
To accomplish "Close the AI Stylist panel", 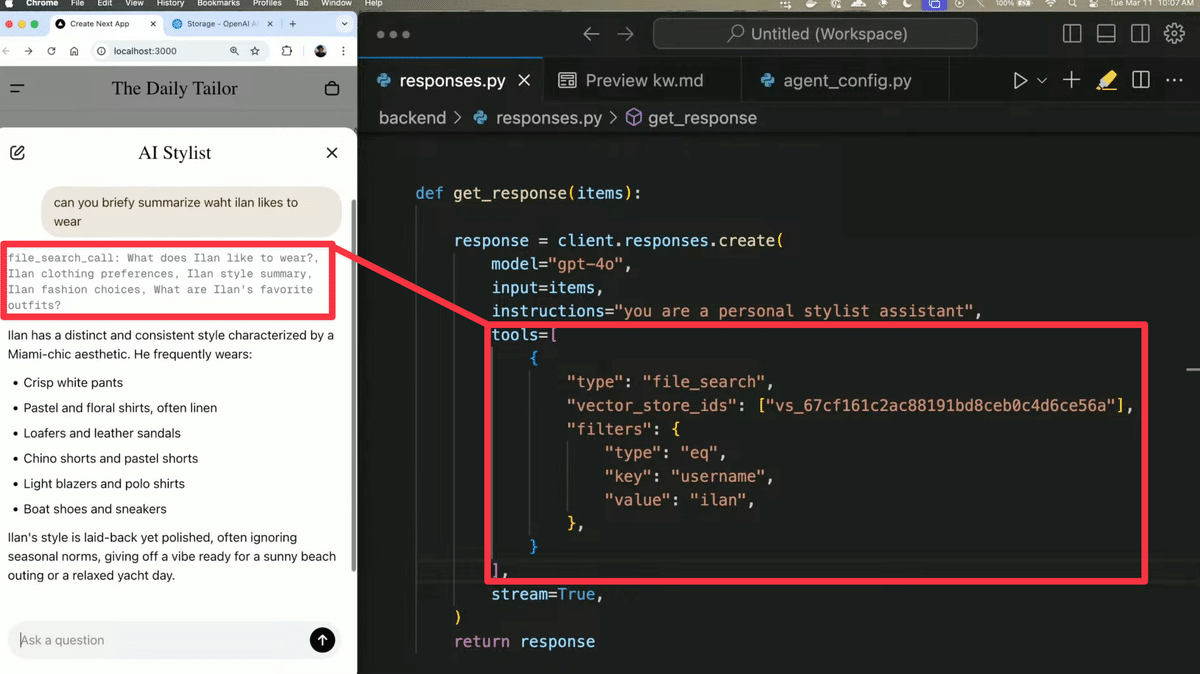I will 331,152.
